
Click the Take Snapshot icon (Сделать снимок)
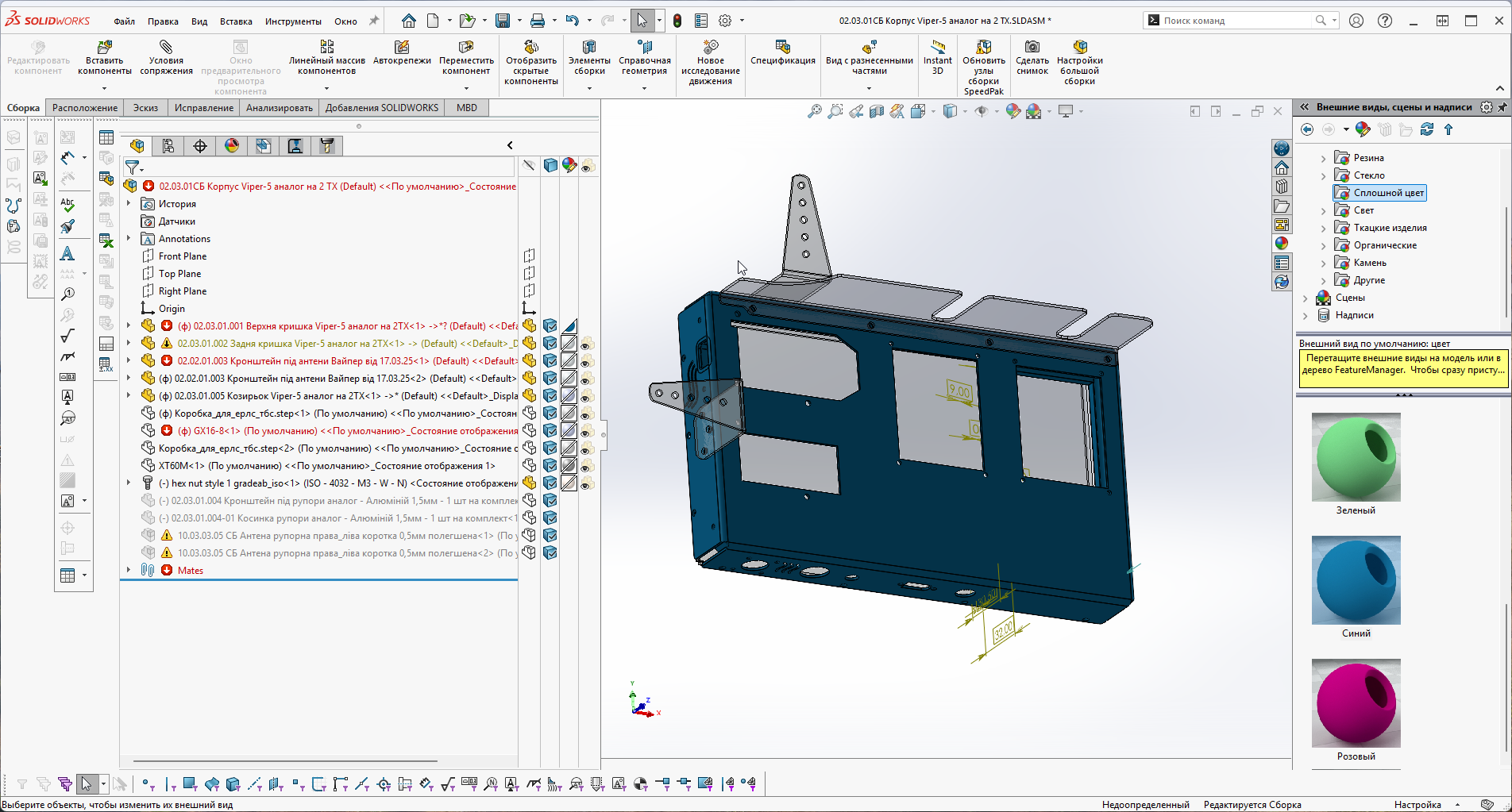click(1032, 48)
